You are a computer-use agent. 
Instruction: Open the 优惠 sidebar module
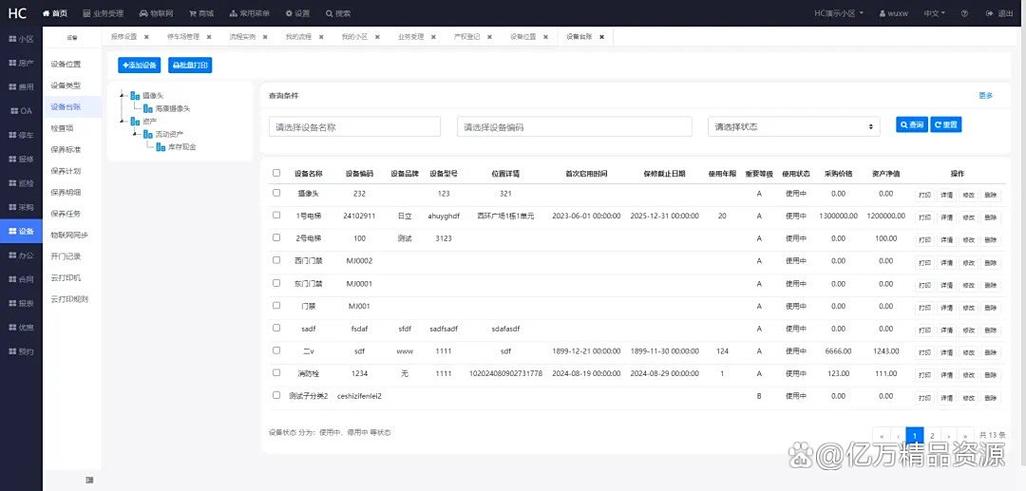(x=21, y=327)
